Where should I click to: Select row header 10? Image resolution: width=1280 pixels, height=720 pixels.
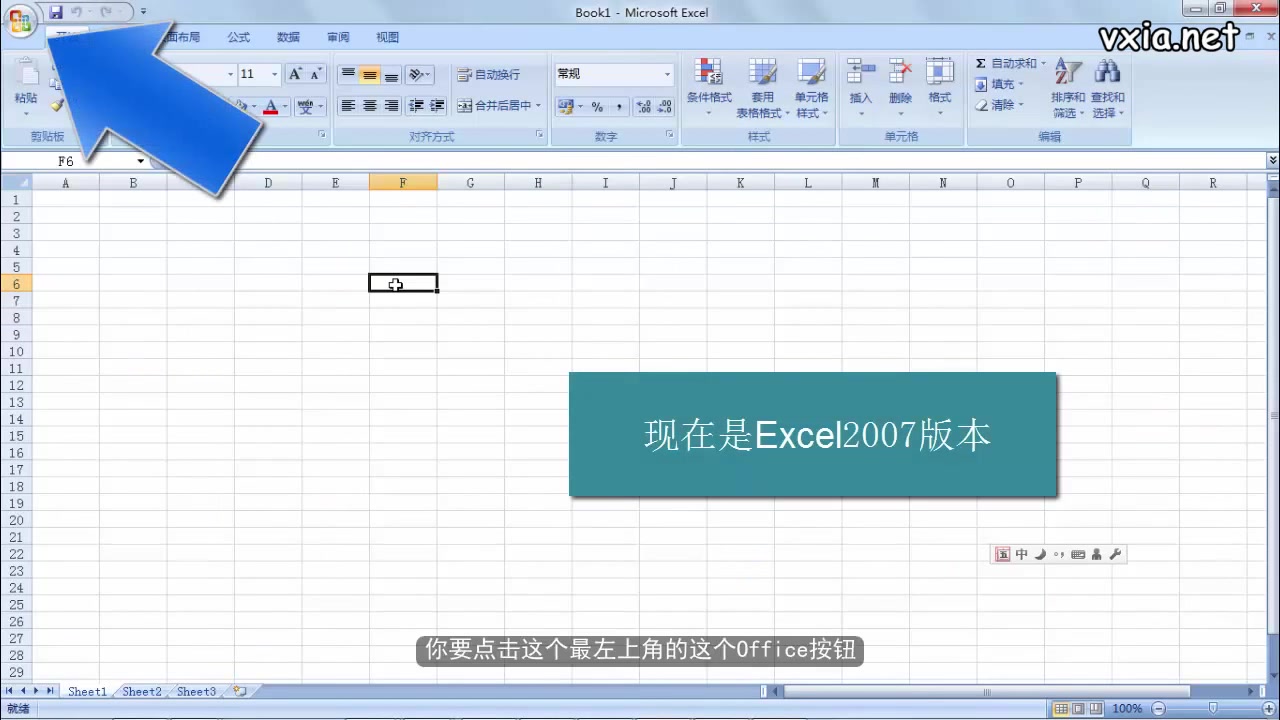[x=16, y=352]
